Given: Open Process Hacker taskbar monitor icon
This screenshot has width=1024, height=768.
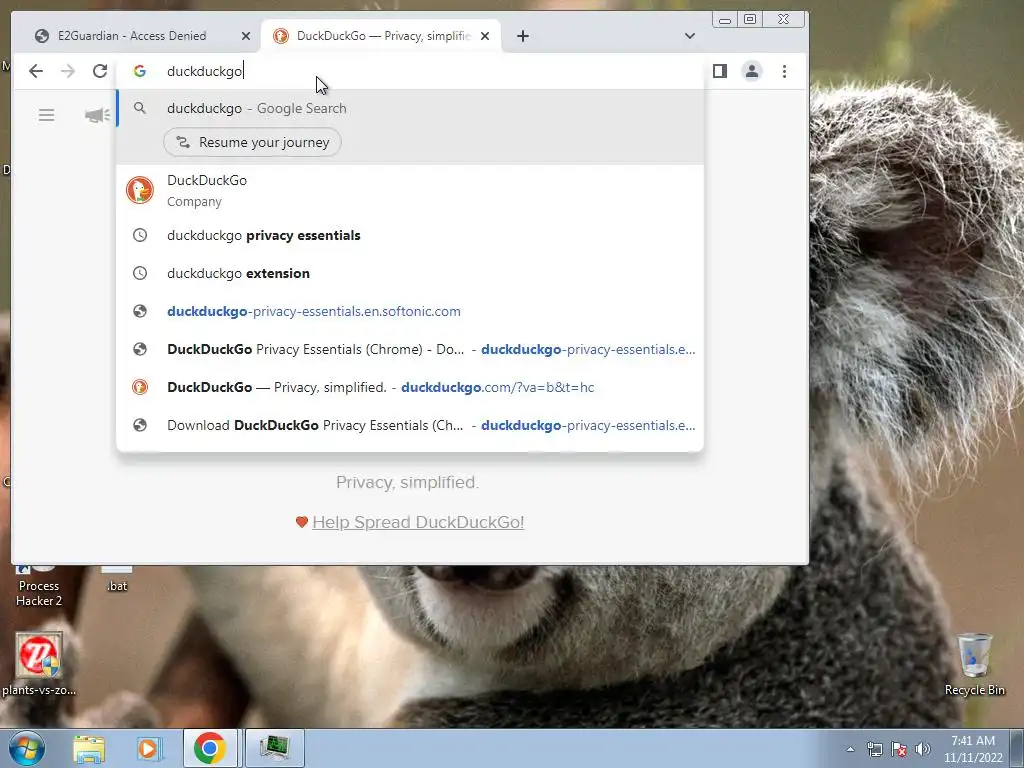Looking at the screenshot, I should tap(274, 748).
